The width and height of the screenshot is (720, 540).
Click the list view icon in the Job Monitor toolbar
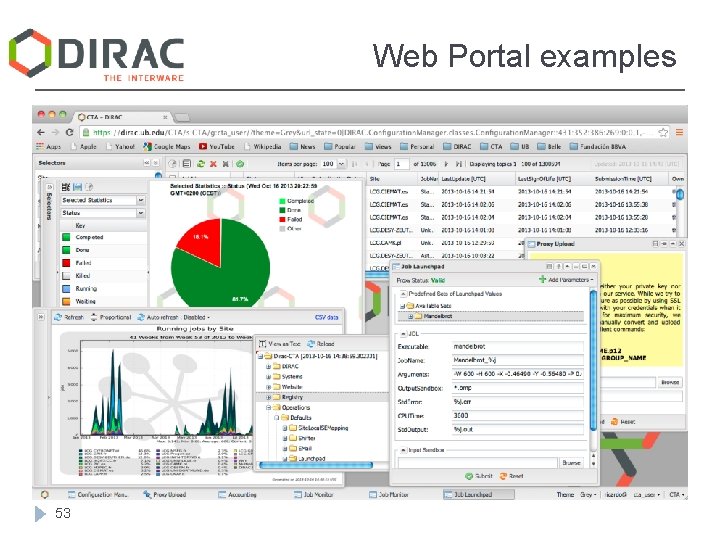187,163
